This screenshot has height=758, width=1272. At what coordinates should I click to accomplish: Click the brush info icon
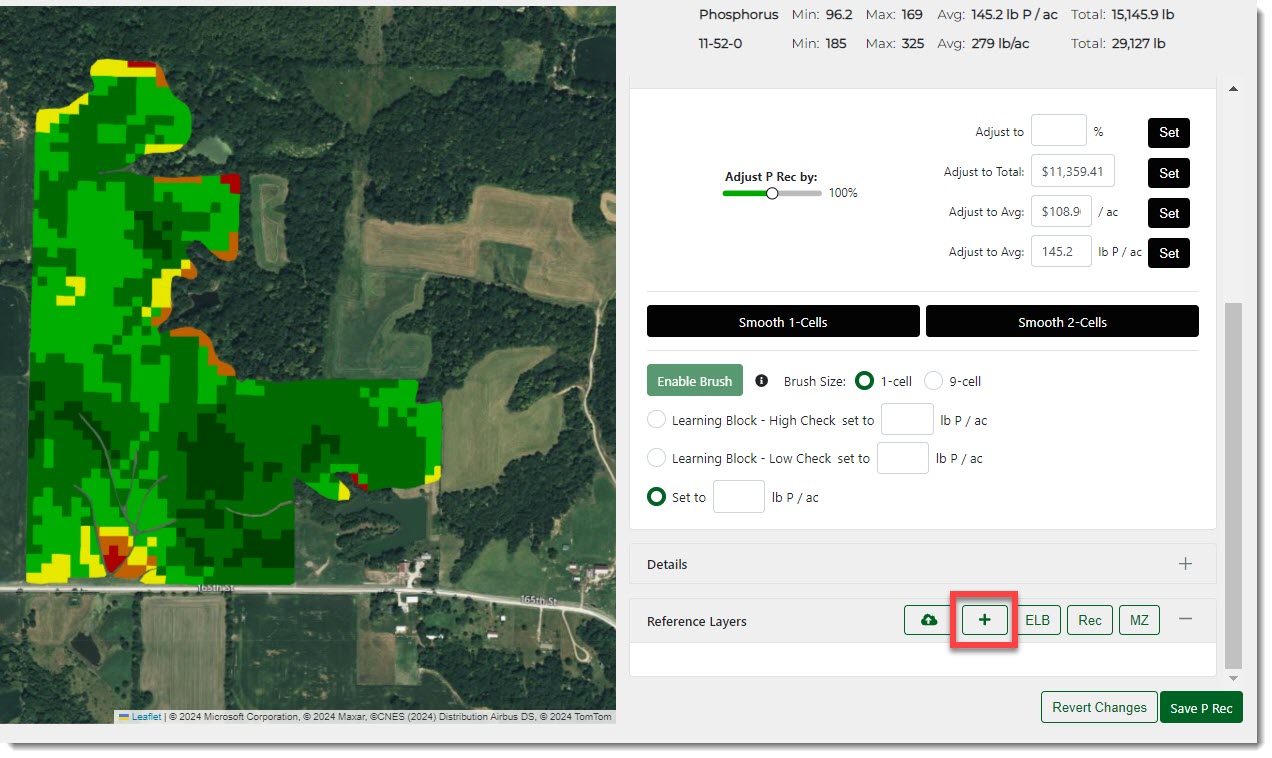(x=762, y=381)
